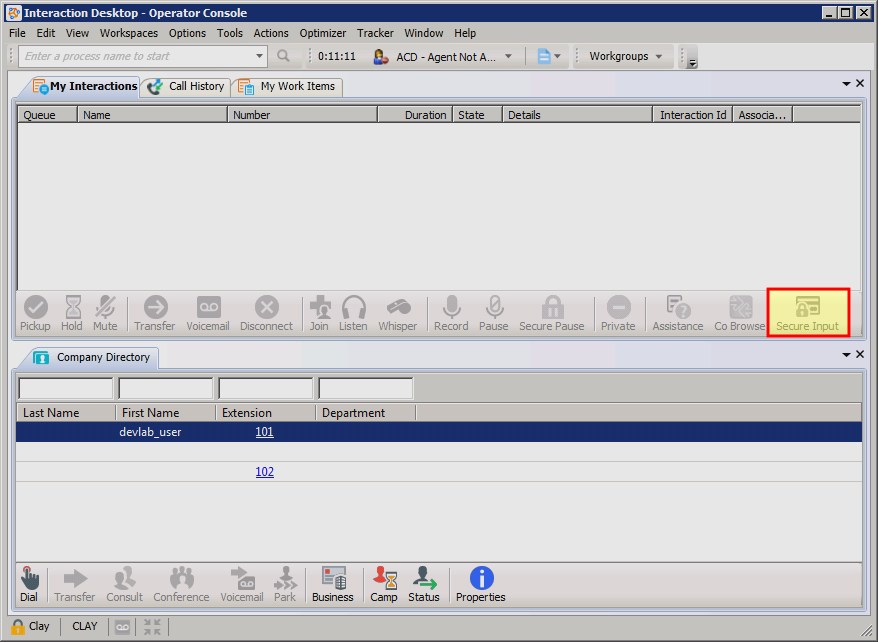The height and width of the screenshot is (642, 878).
Task: Click extension link 102
Action: [x=264, y=472]
